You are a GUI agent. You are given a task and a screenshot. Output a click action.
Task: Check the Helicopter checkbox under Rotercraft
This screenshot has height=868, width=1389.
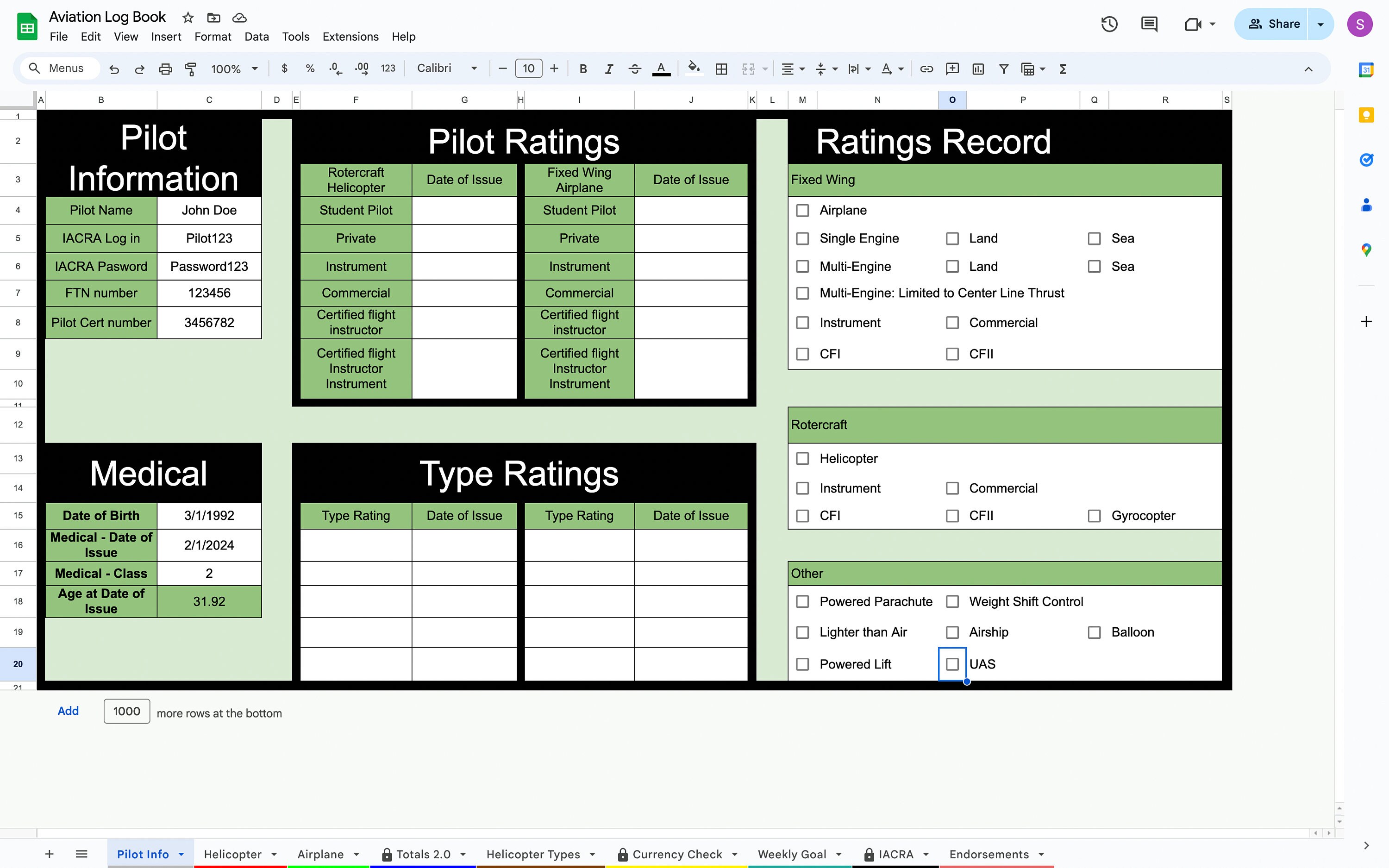[x=802, y=458]
